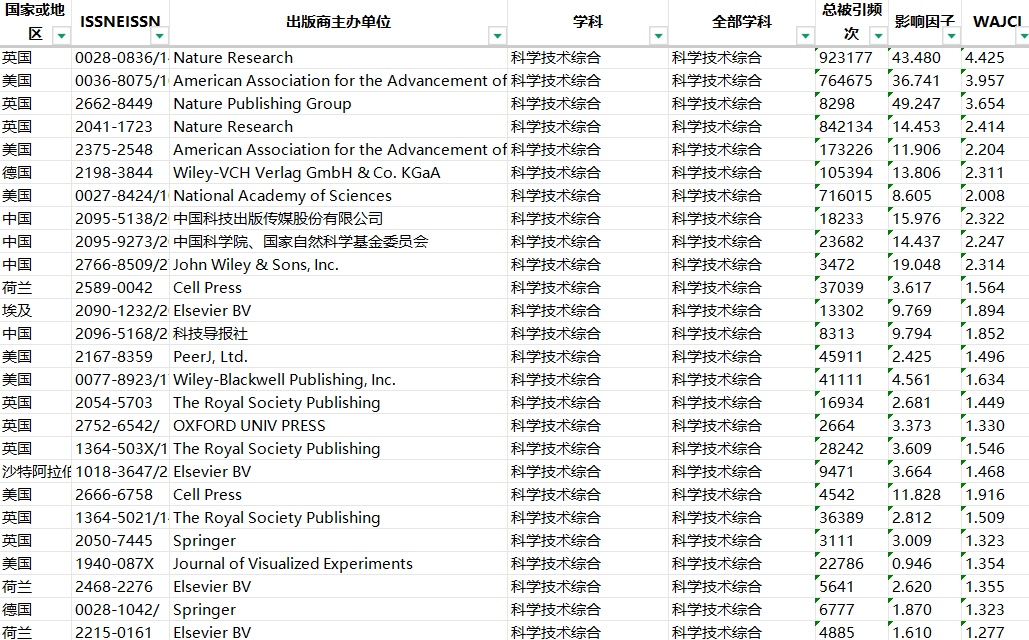Image resolution: width=1029 pixels, height=640 pixels.
Task: Select country cell '德国' in Wiley-VCH row
Action: (36, 173)
